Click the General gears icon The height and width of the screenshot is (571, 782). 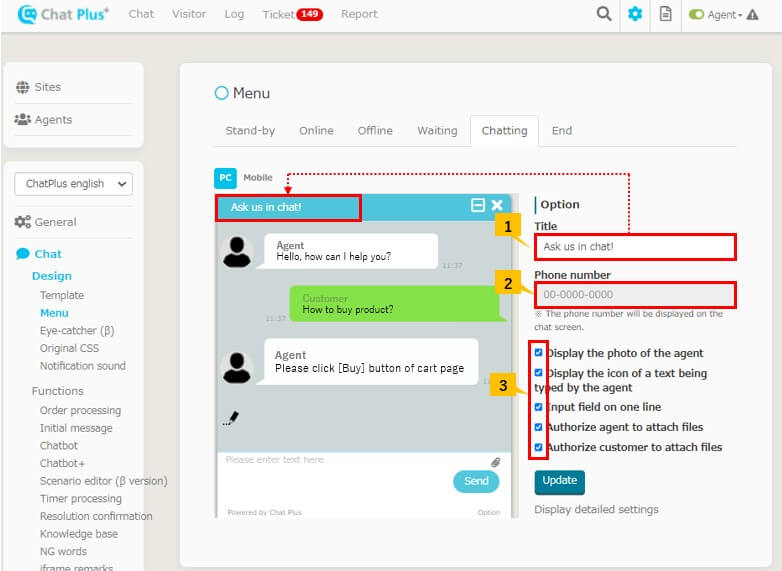click(x=22, y=221)
